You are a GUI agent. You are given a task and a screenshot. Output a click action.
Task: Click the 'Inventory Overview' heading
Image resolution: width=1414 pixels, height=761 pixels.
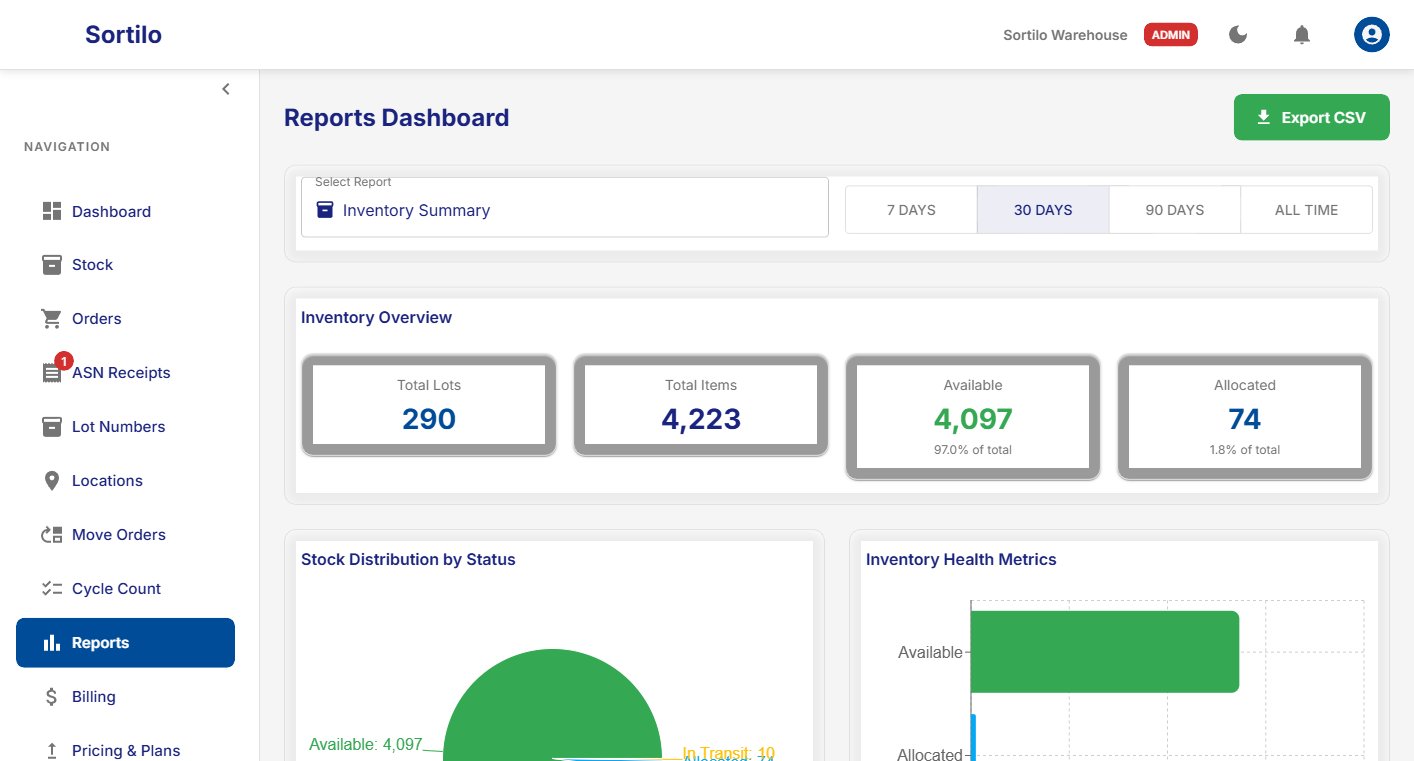[376, 317]
